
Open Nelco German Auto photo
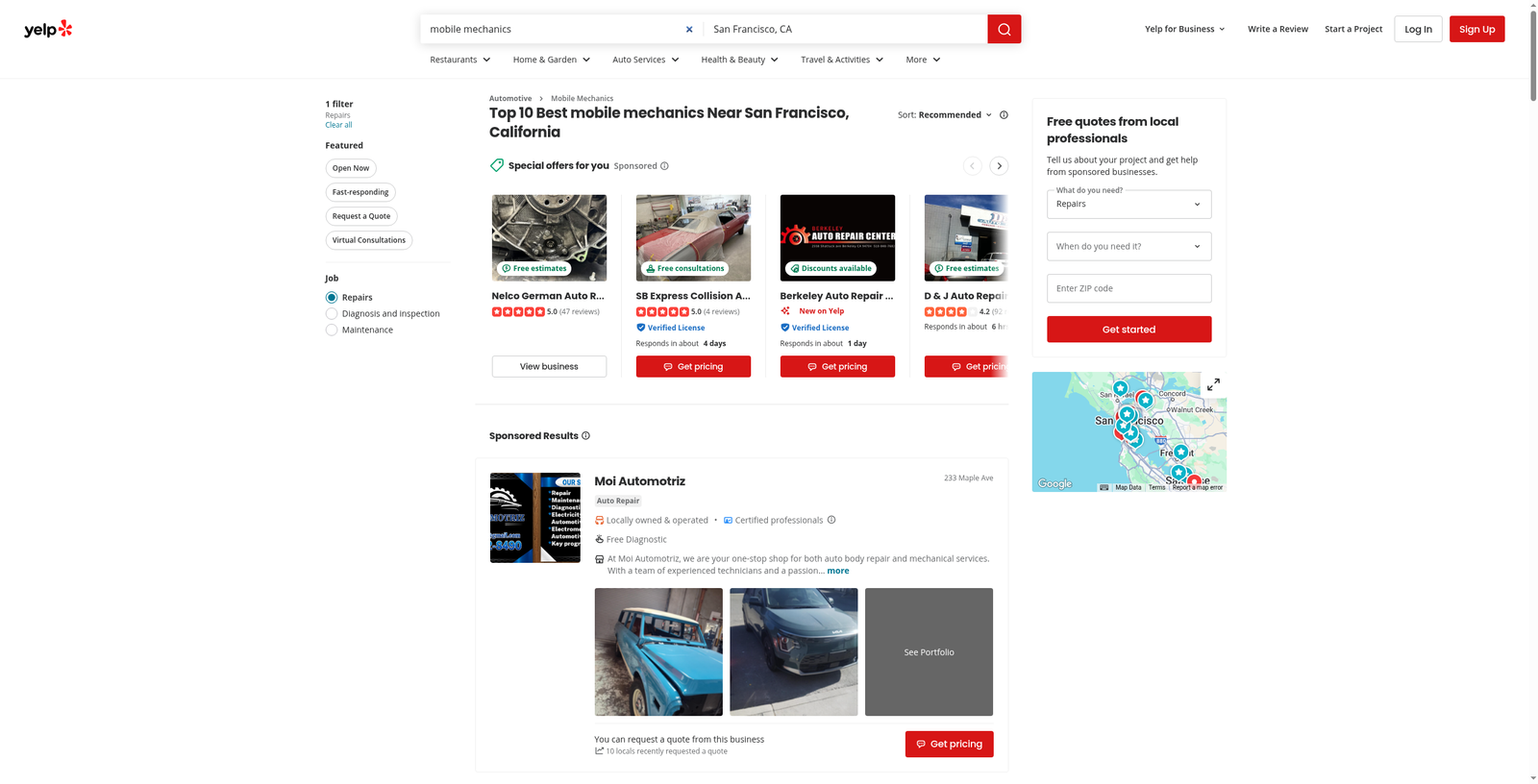[x=549, y=237]
